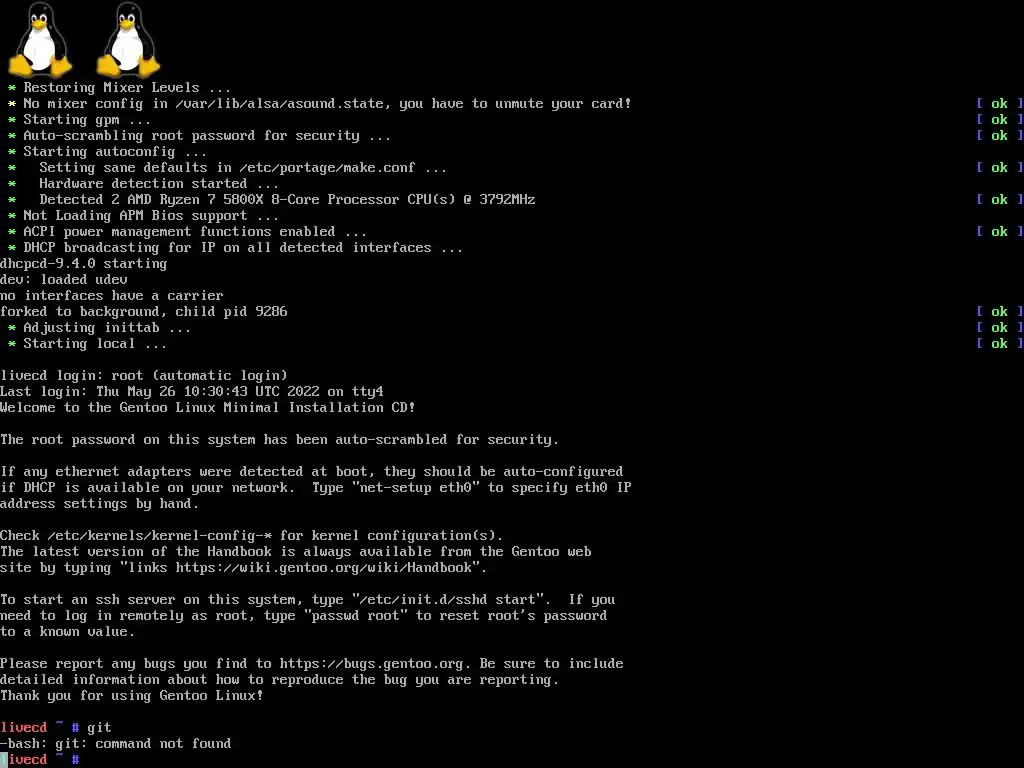The width and height of the screenshot is (1024, 768).
Task: Click the Gentoo Handbook wiki URL
Action: coord(323,568)
